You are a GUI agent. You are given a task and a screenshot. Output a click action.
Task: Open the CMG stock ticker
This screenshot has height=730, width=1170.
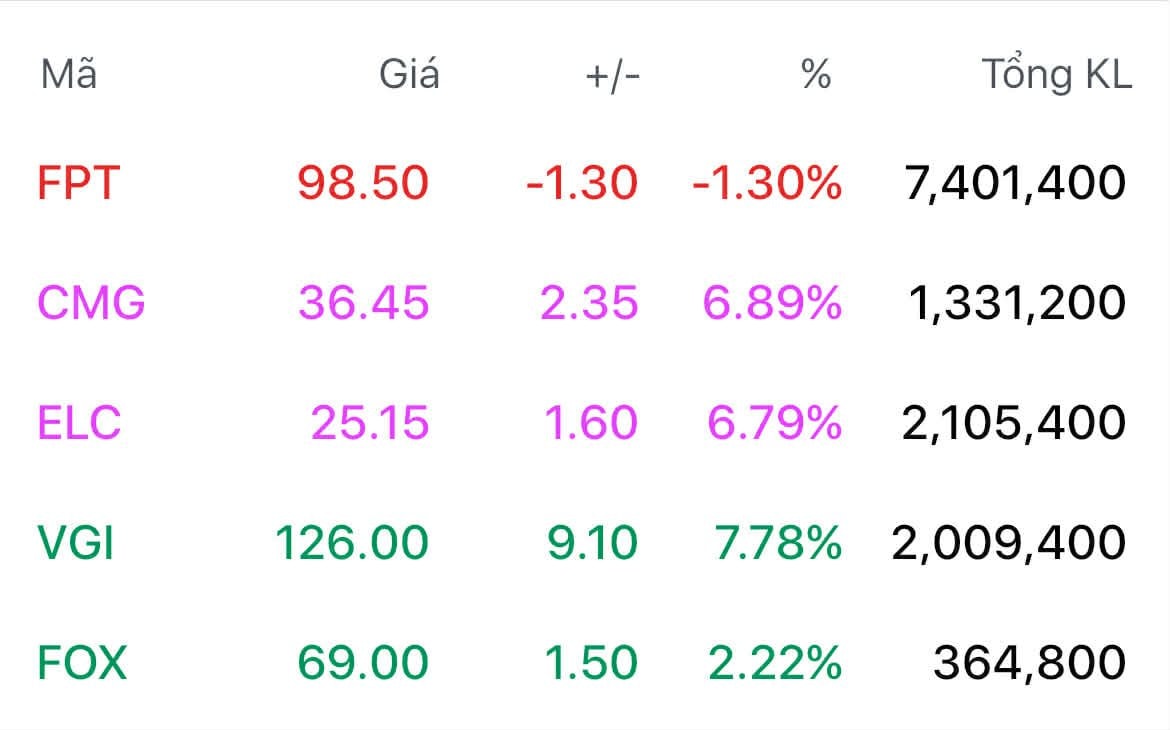coord(91,303)
